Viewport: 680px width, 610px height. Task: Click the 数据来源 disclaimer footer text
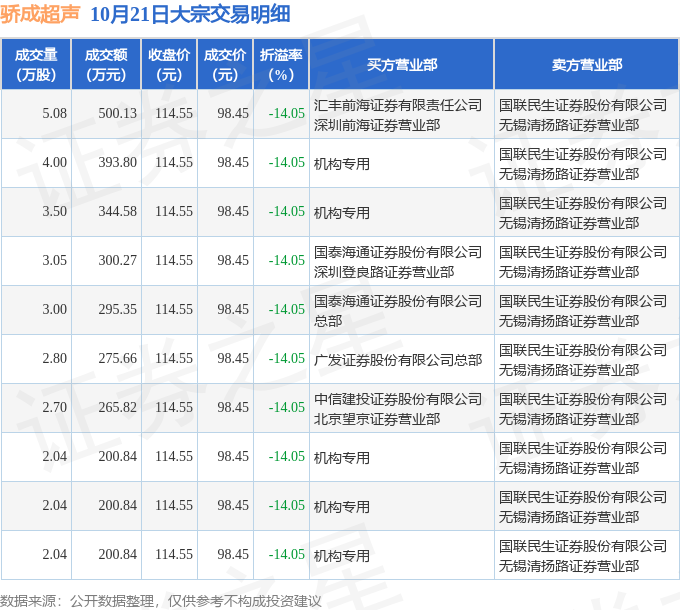pyautogui.click(x=161, y=600)
